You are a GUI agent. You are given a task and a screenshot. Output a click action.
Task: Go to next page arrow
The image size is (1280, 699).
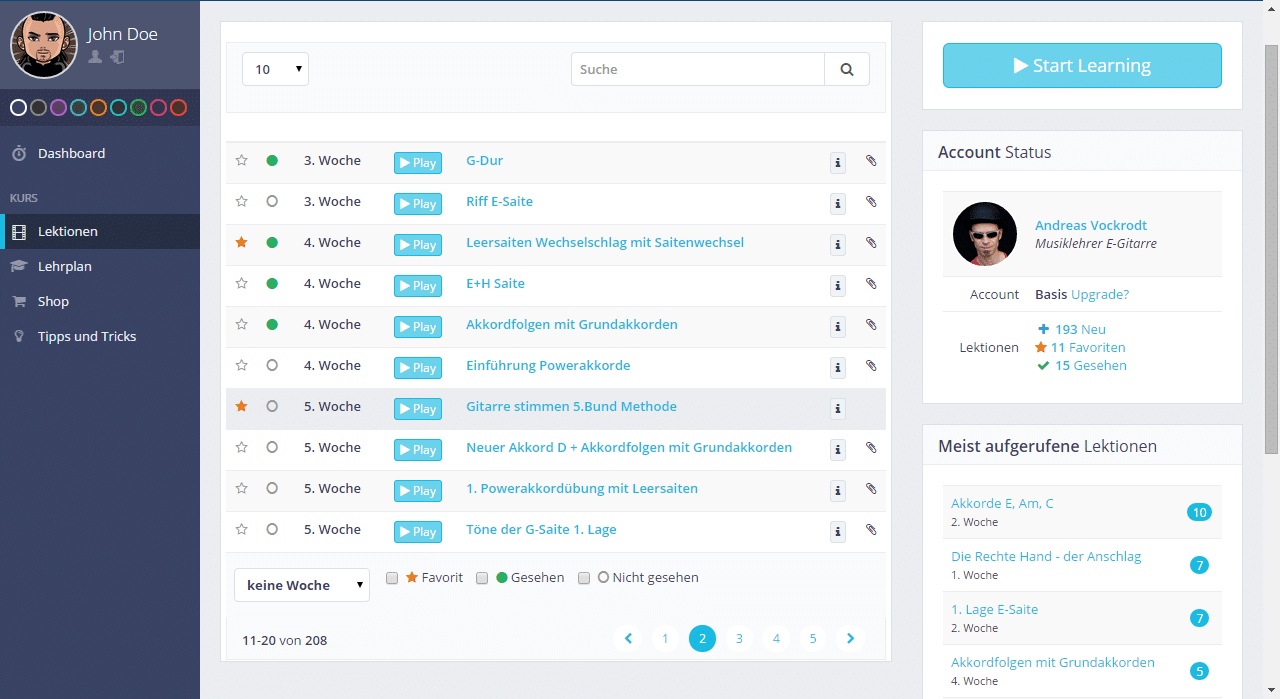(x=850, y=638)
